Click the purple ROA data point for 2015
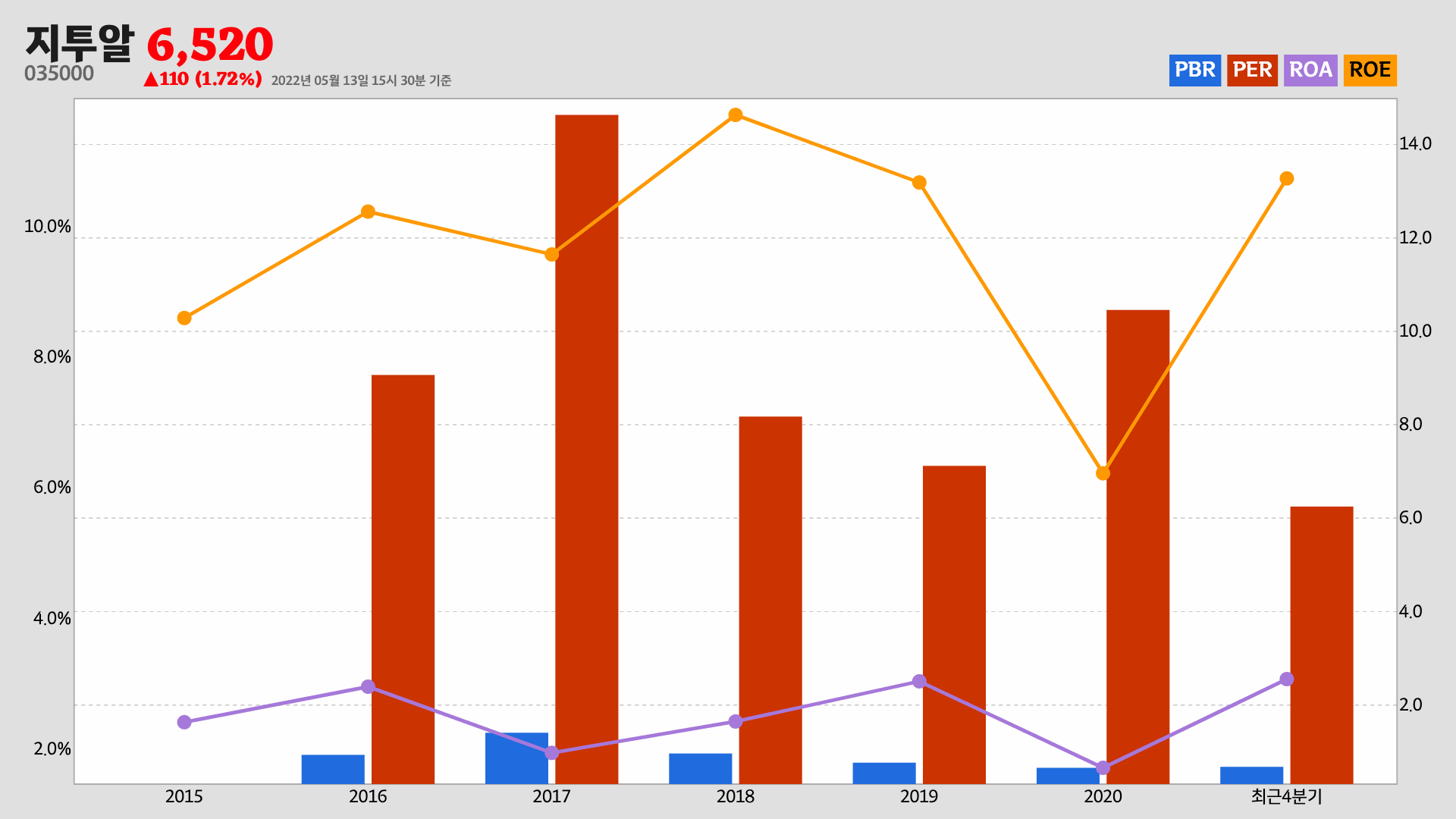Viewport: 1456px width, 819px height. (x=184, y=722)
